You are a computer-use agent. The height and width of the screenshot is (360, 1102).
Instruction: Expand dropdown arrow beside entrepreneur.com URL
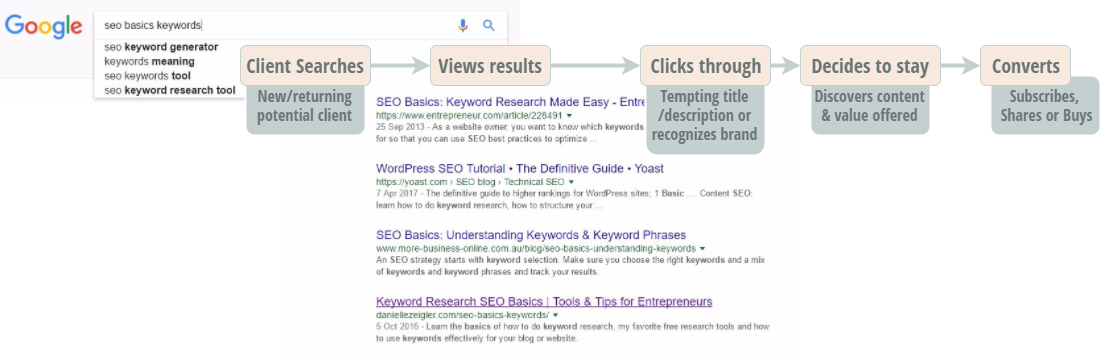569,115
